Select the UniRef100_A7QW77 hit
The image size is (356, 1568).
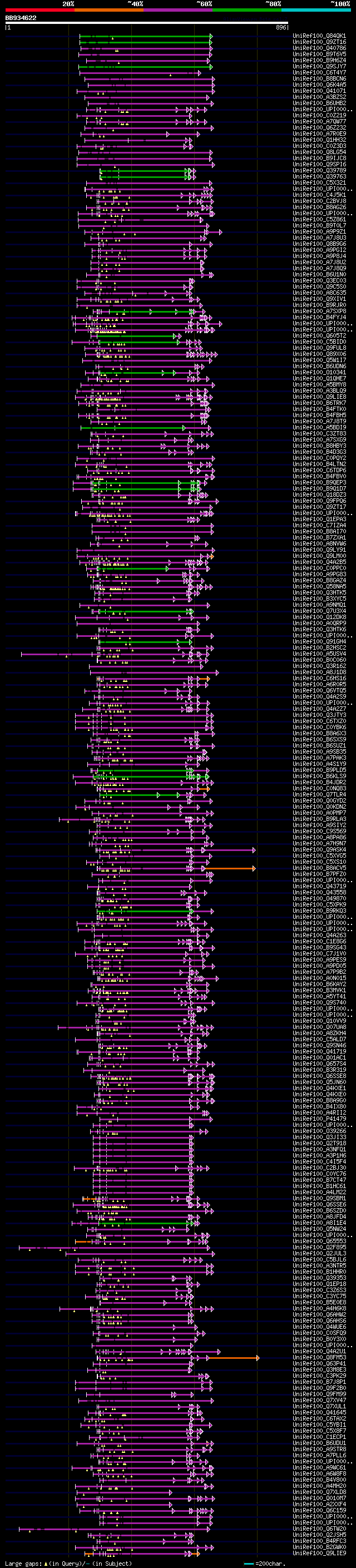click(x=319, y=121)
